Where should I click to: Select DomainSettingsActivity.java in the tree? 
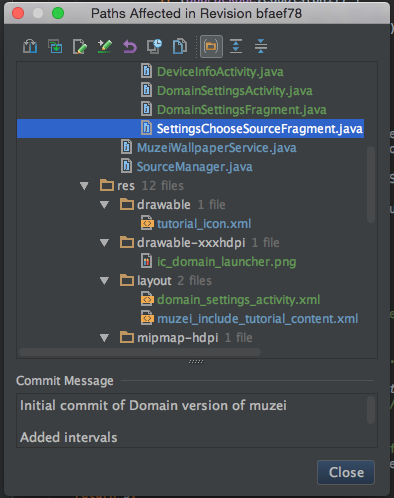(235, 91)
